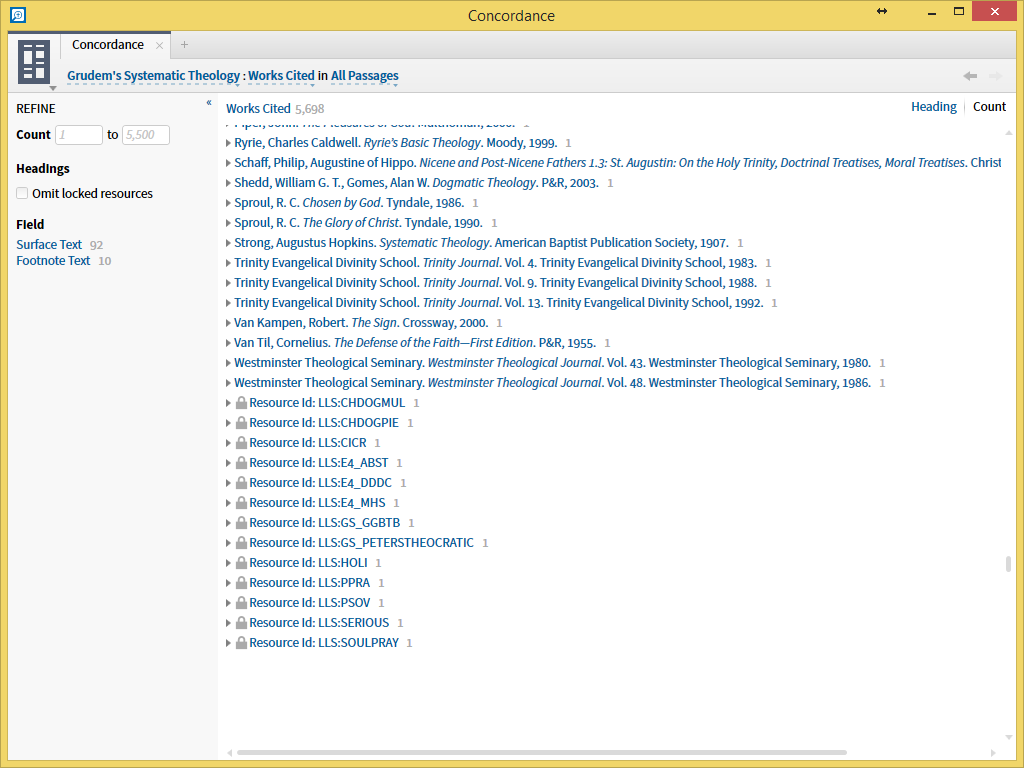This screenshot has height=768, width=1024.
Task: Expand the Sproul Chosen by God entry
Action: pos(228,203)
